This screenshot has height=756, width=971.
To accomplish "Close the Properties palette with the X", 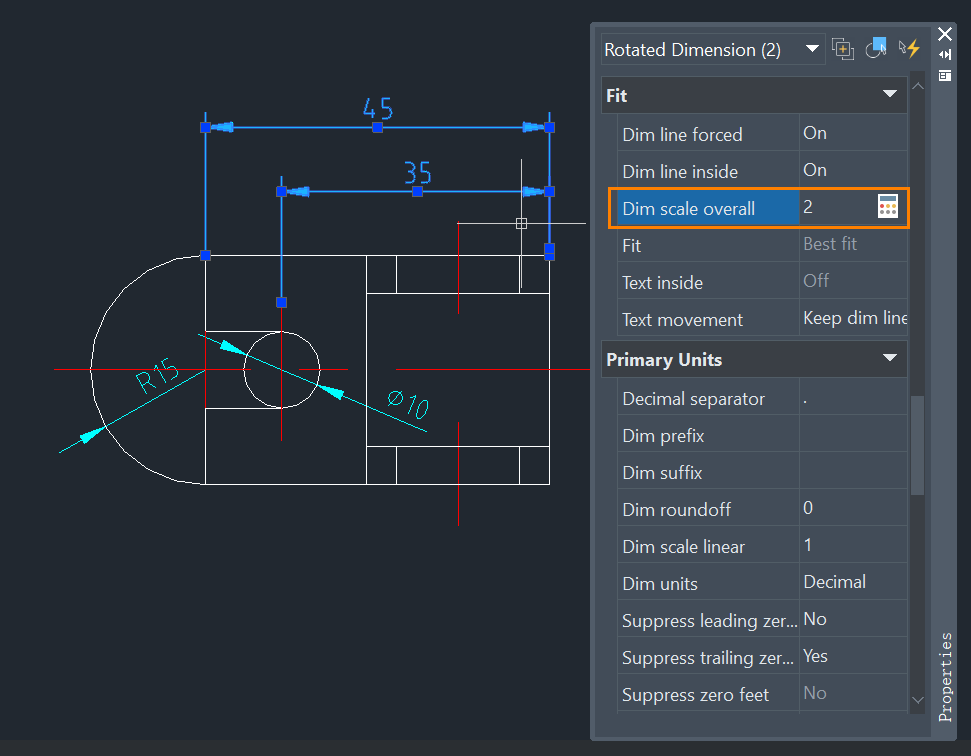I will tap(945, 33).
